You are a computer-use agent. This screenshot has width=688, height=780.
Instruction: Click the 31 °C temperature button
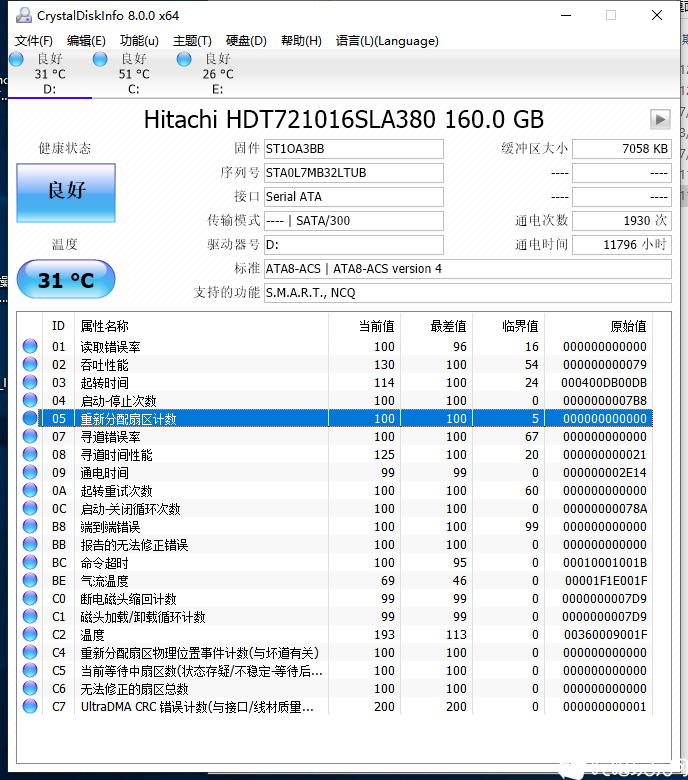coord(66,280)
